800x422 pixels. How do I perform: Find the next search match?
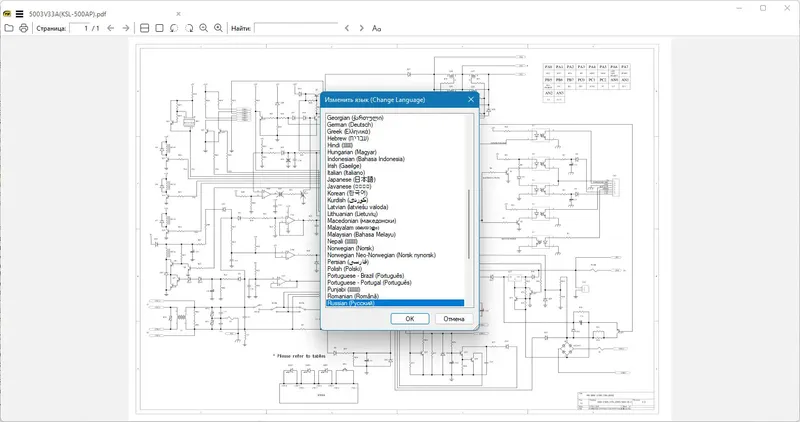tap(361, 28)
